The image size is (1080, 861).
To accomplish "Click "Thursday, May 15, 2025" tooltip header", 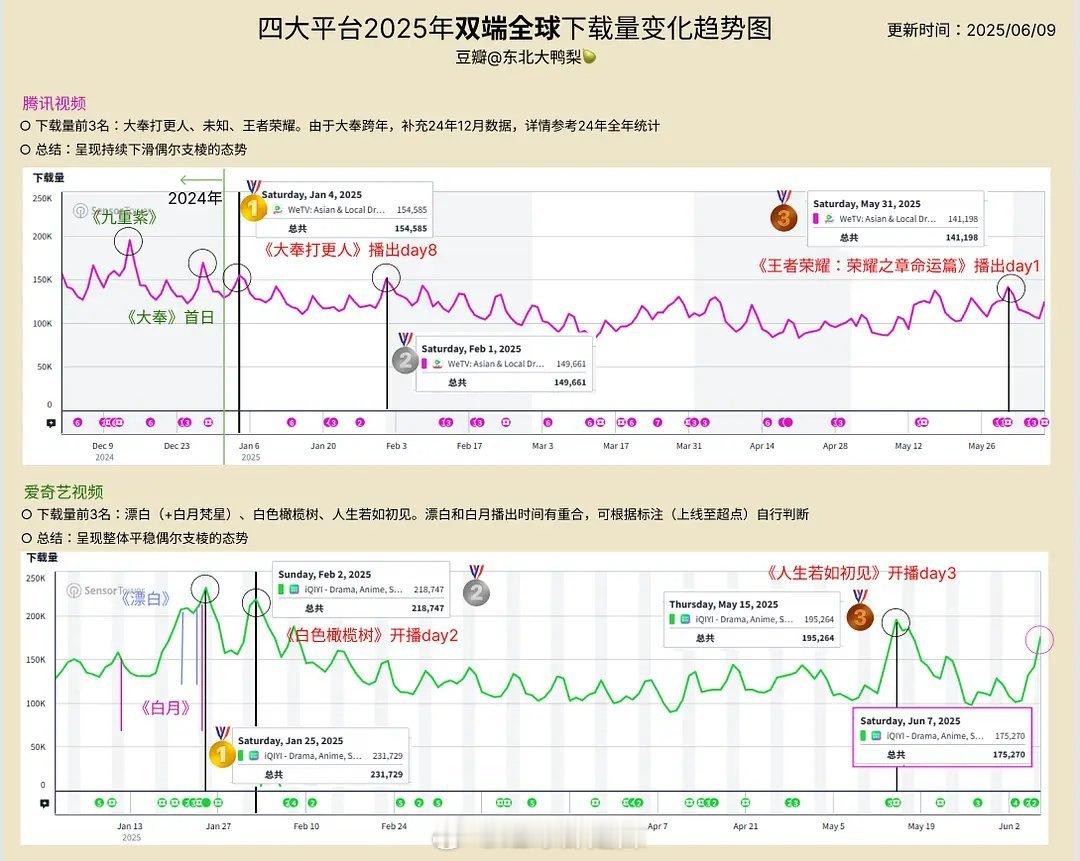I will click(x=723, y=604).
